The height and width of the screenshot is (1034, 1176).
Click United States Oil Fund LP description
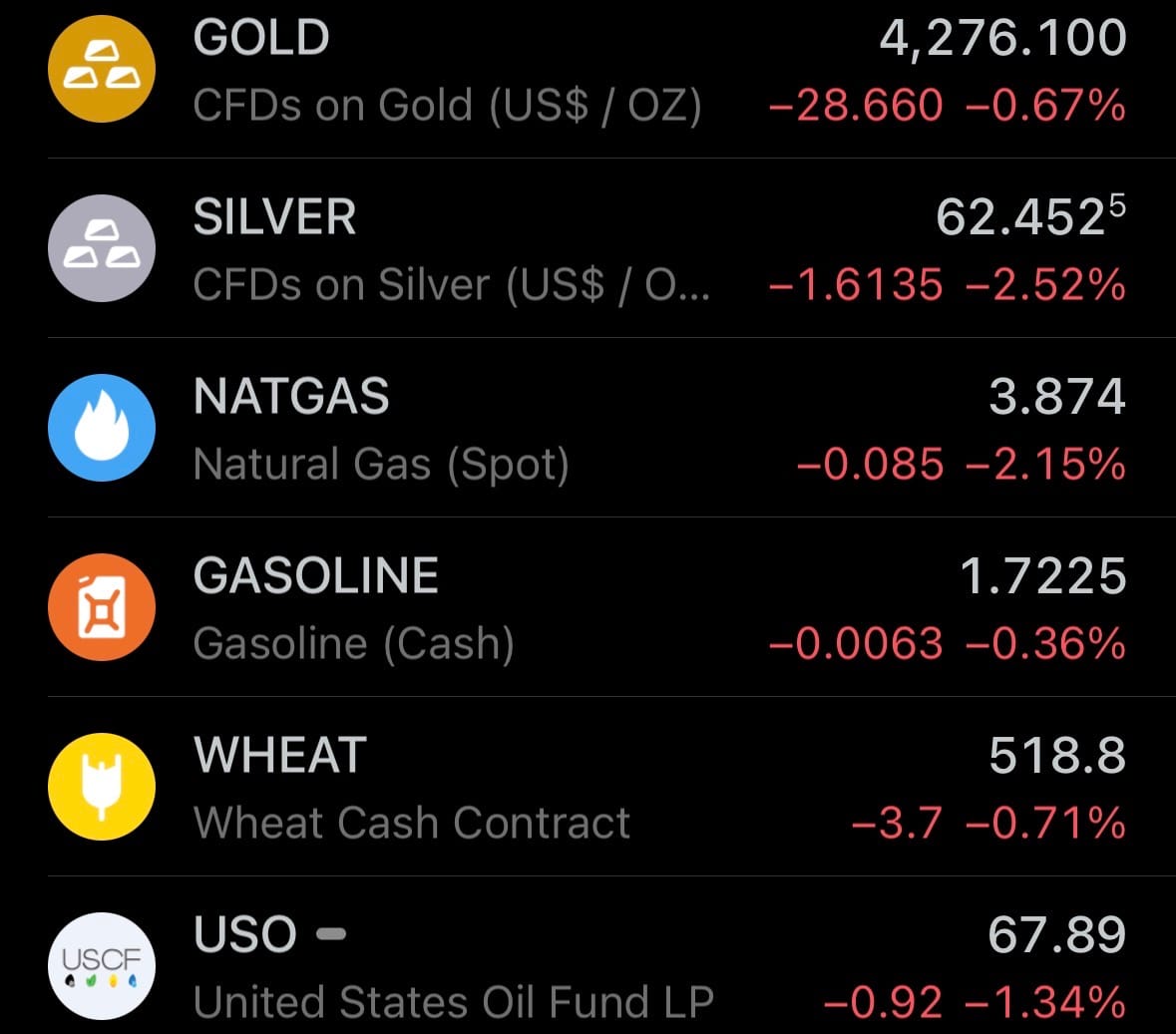coord(454,1003)
